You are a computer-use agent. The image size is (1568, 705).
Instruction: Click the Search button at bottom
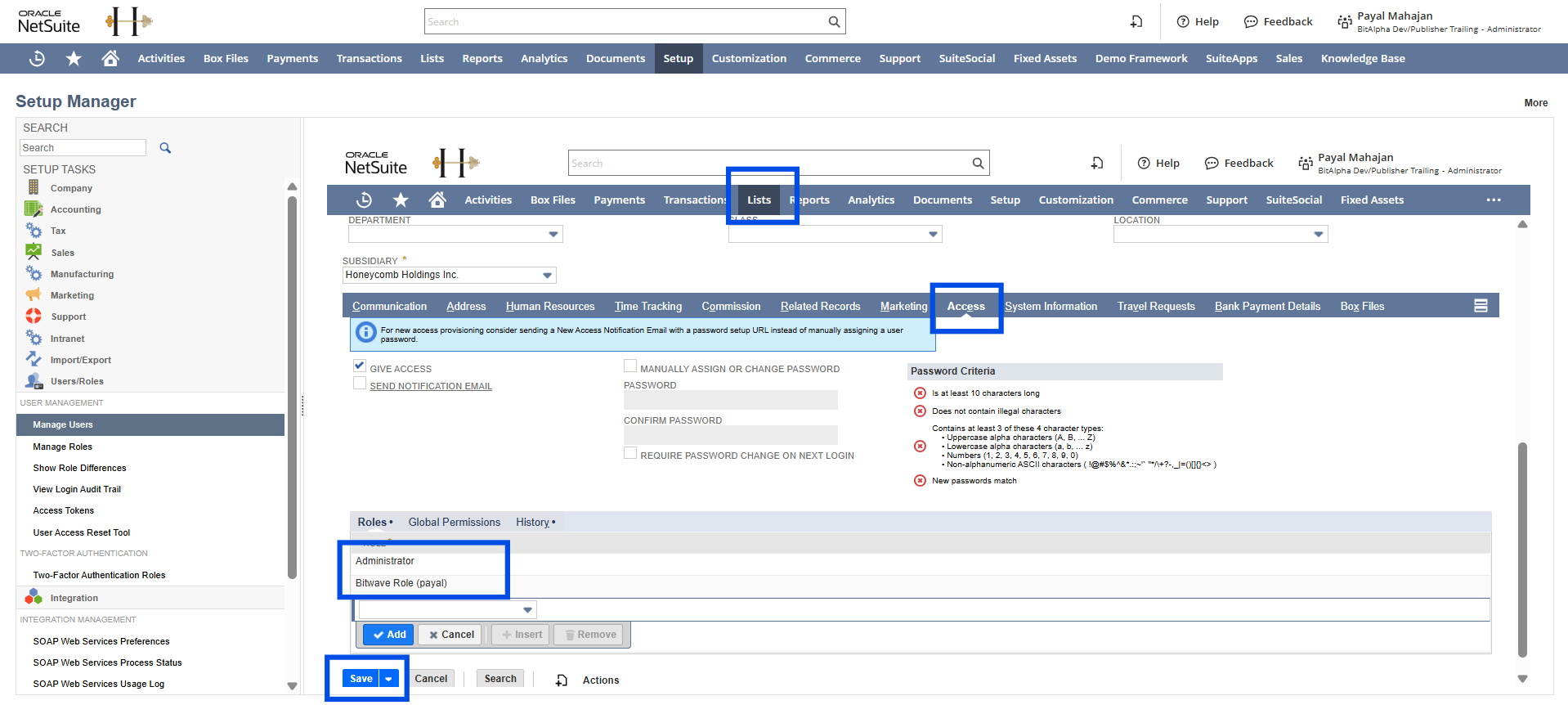[x=500, y=679]
